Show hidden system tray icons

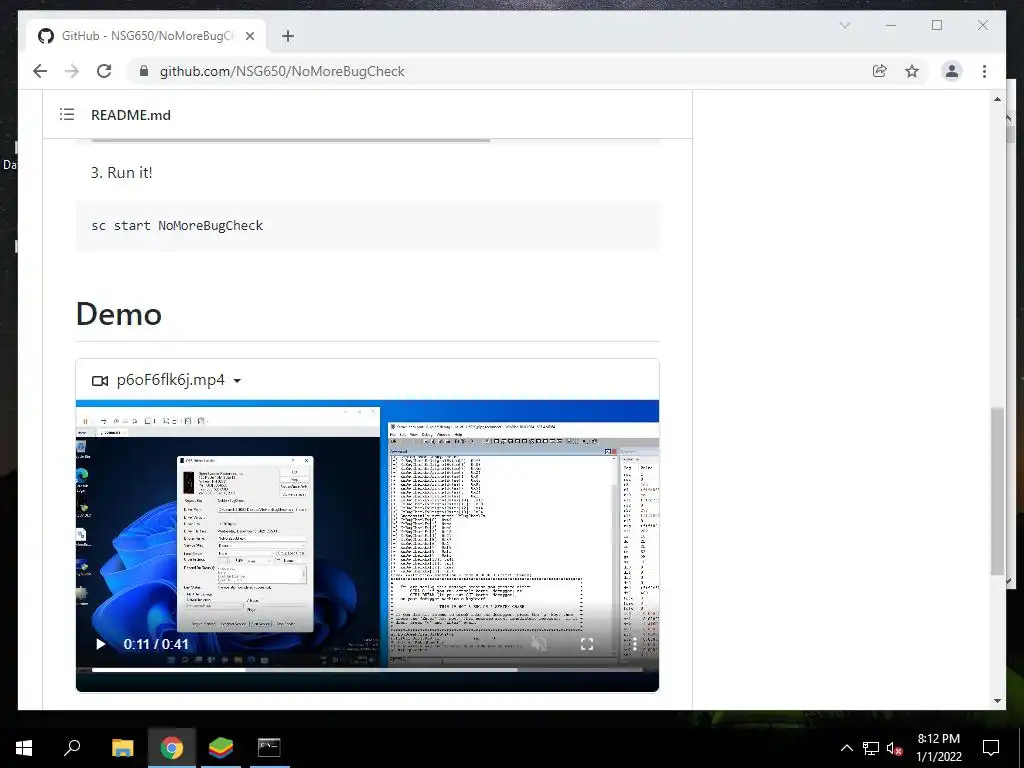coord(846,748)
